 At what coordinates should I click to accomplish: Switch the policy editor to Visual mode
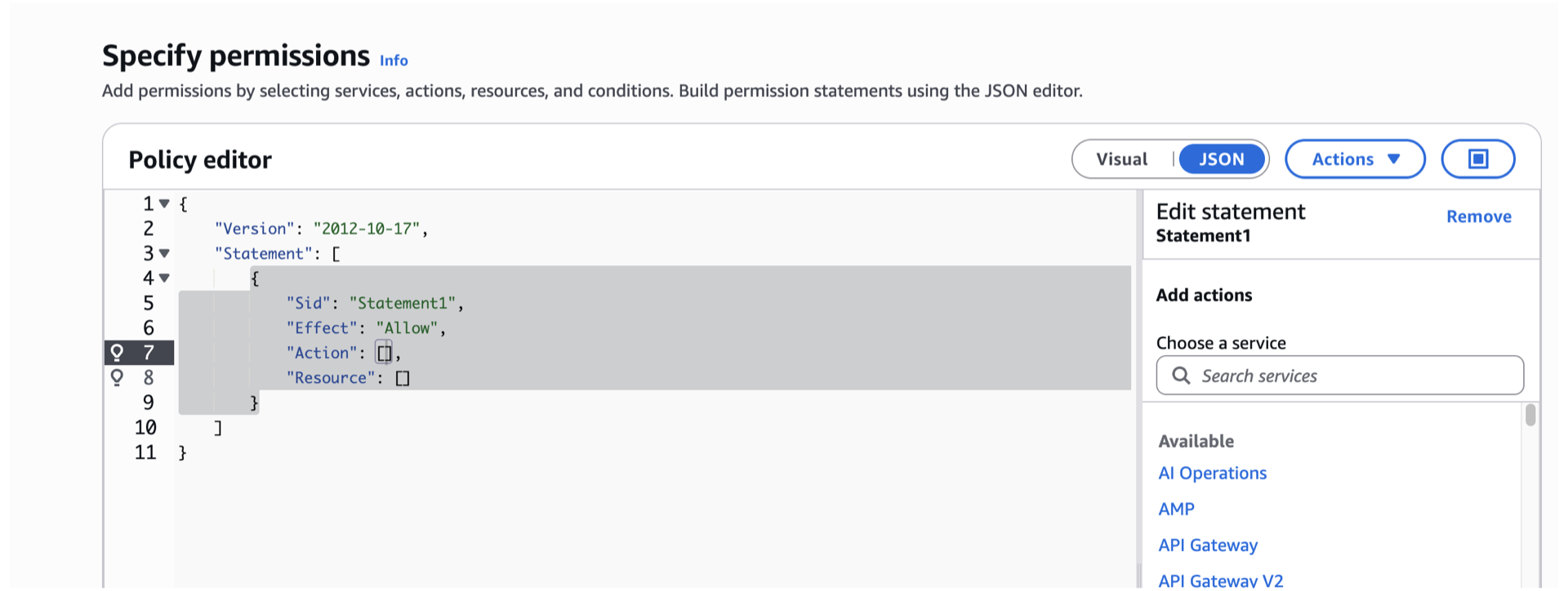[1123, 159]
